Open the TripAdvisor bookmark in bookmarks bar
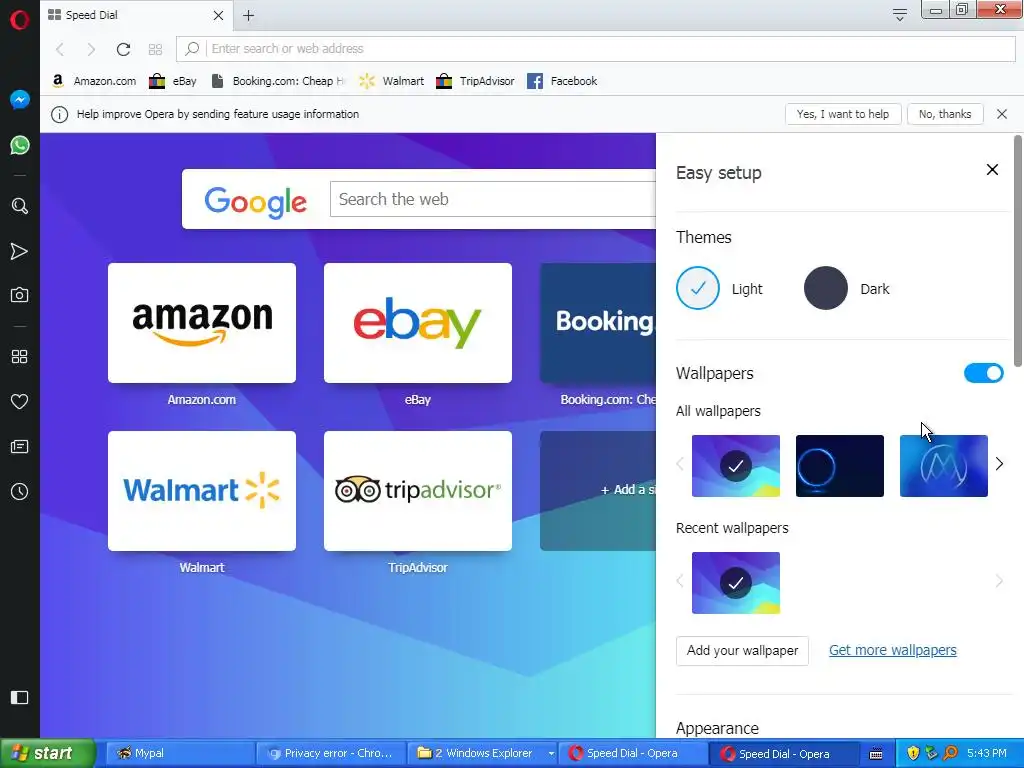 click(475, 81)
